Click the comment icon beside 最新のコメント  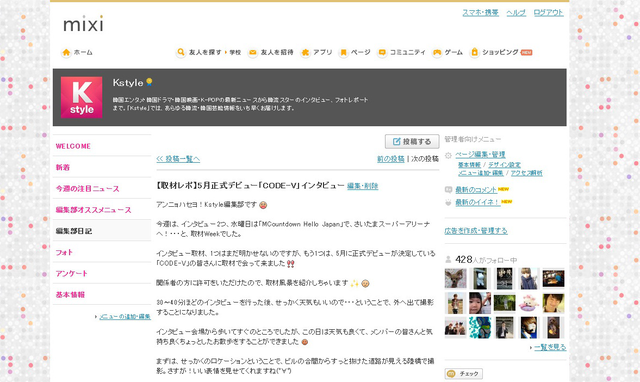(448, 190)
